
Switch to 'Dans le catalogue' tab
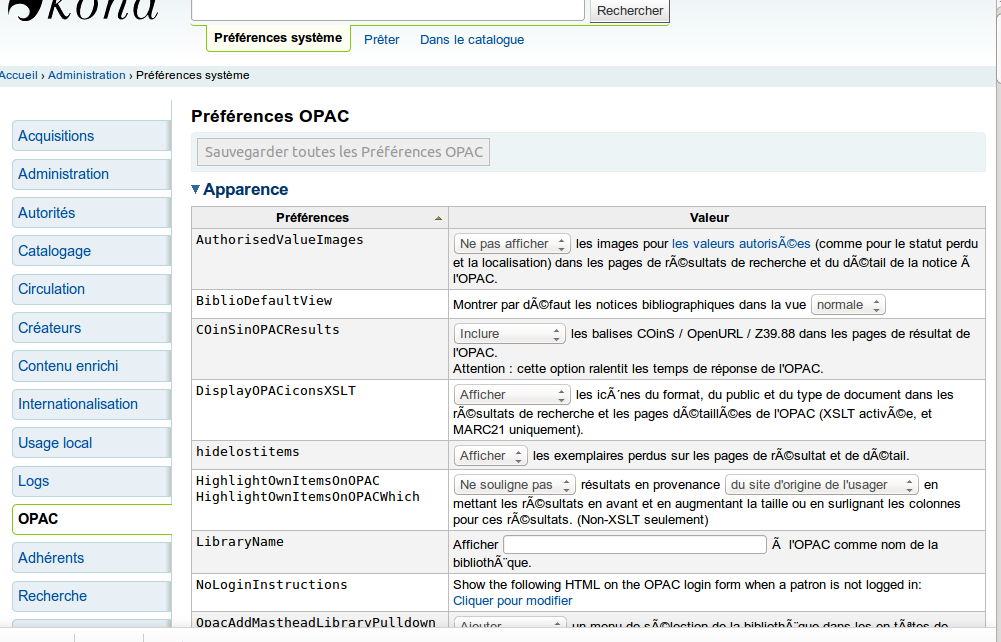point(471,40)
